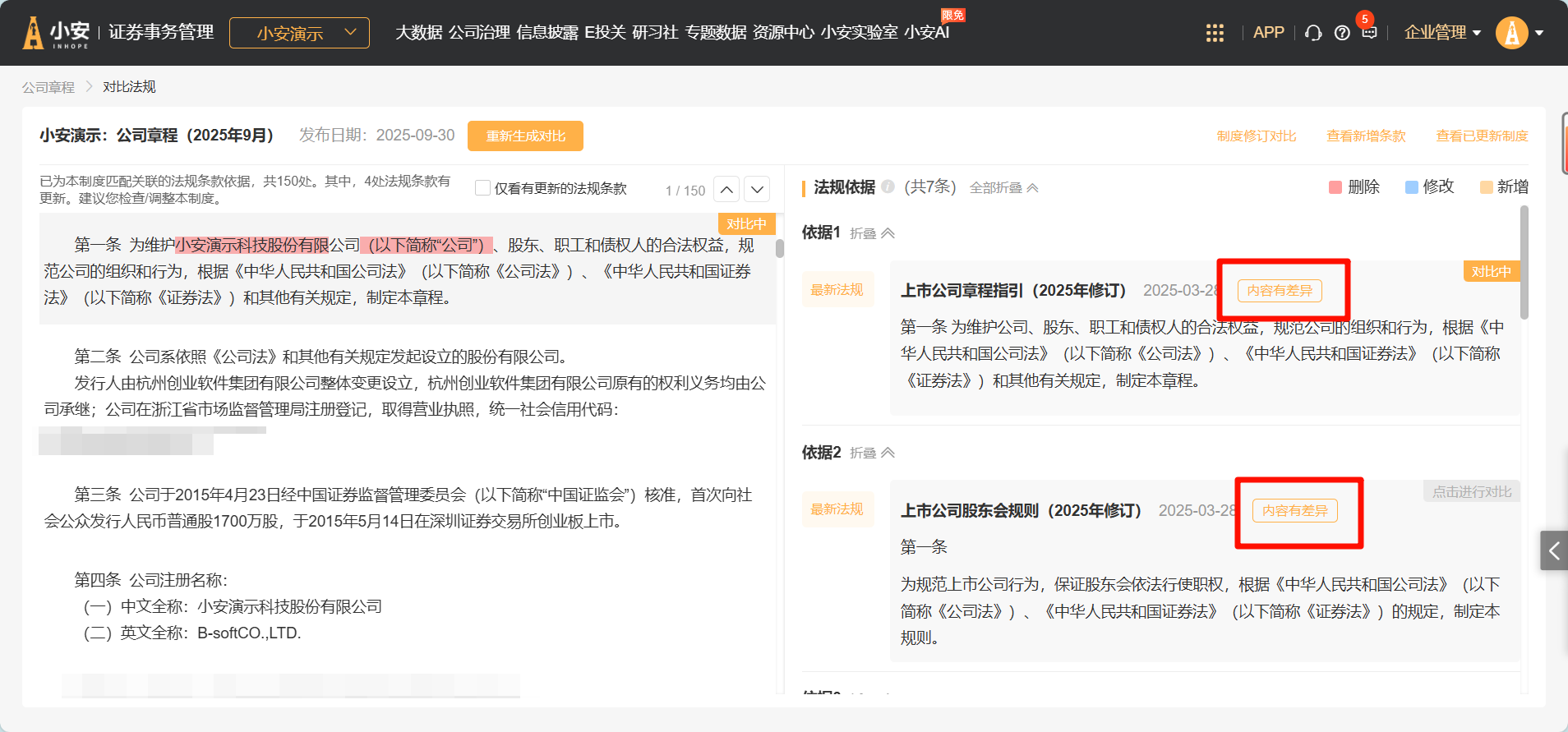Open the help question mark icon
Viewport: 1568px width, 732px height.
[1342, 33]
